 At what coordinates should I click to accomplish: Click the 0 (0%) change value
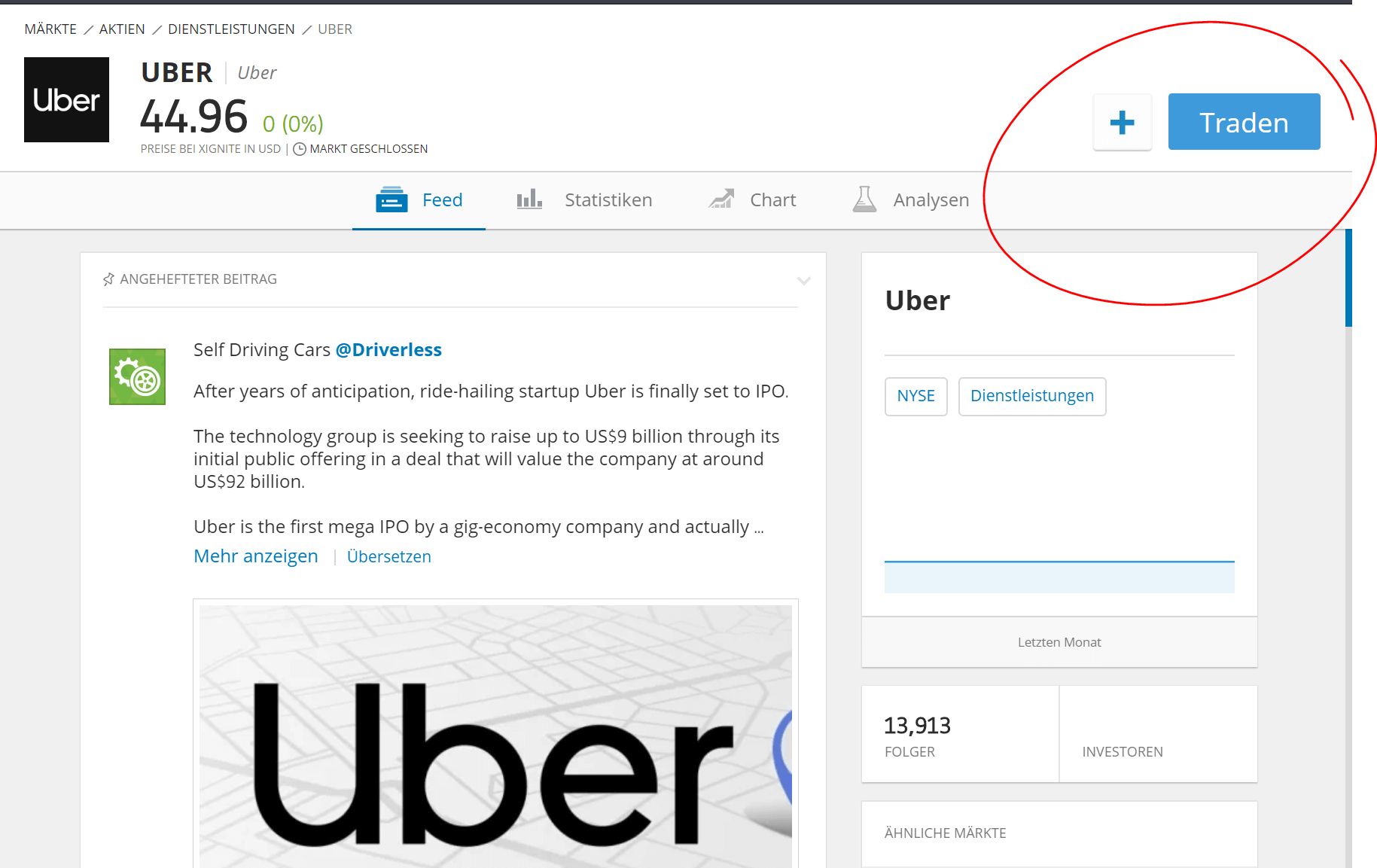293,123
